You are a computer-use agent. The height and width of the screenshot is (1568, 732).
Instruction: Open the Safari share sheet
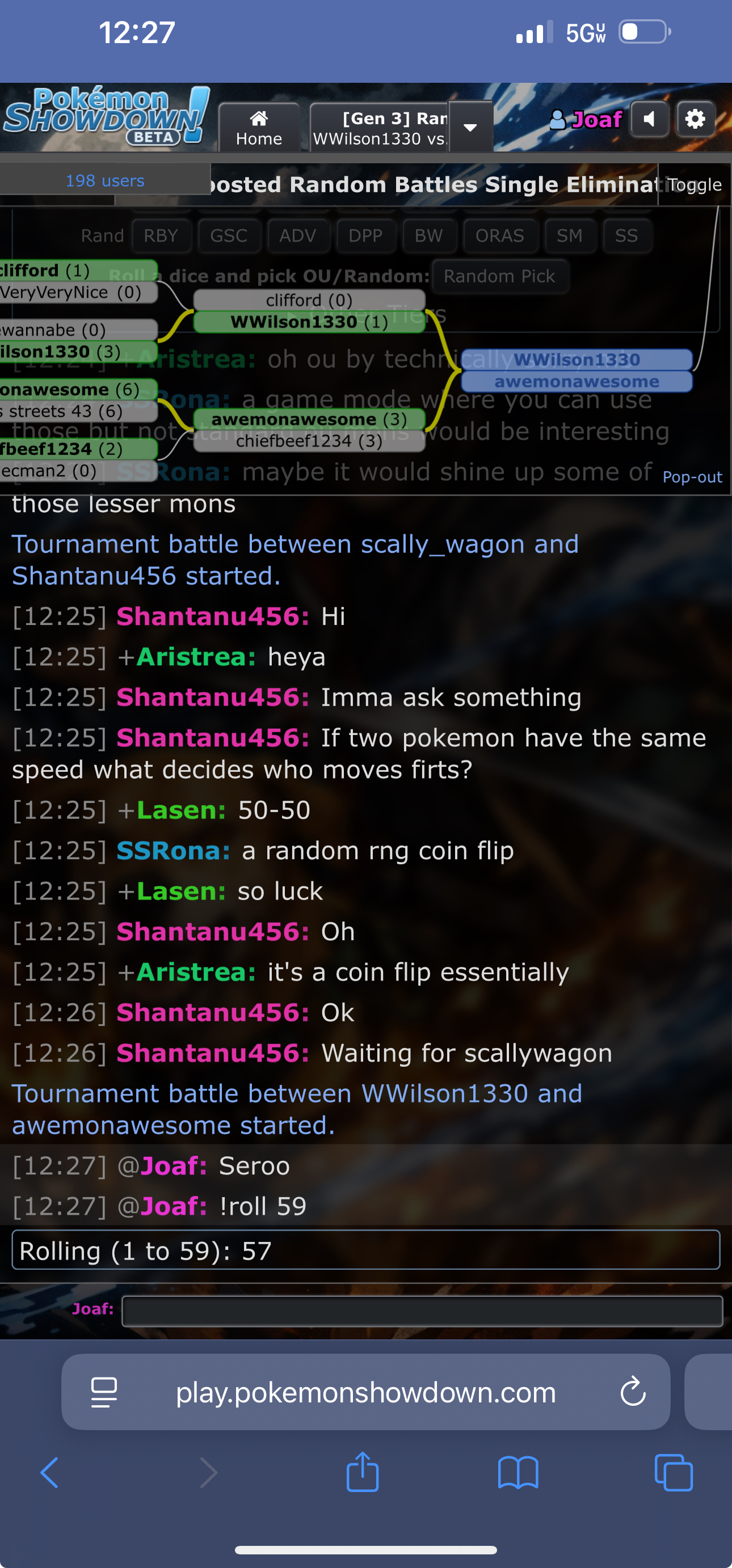click(363, 1472)
